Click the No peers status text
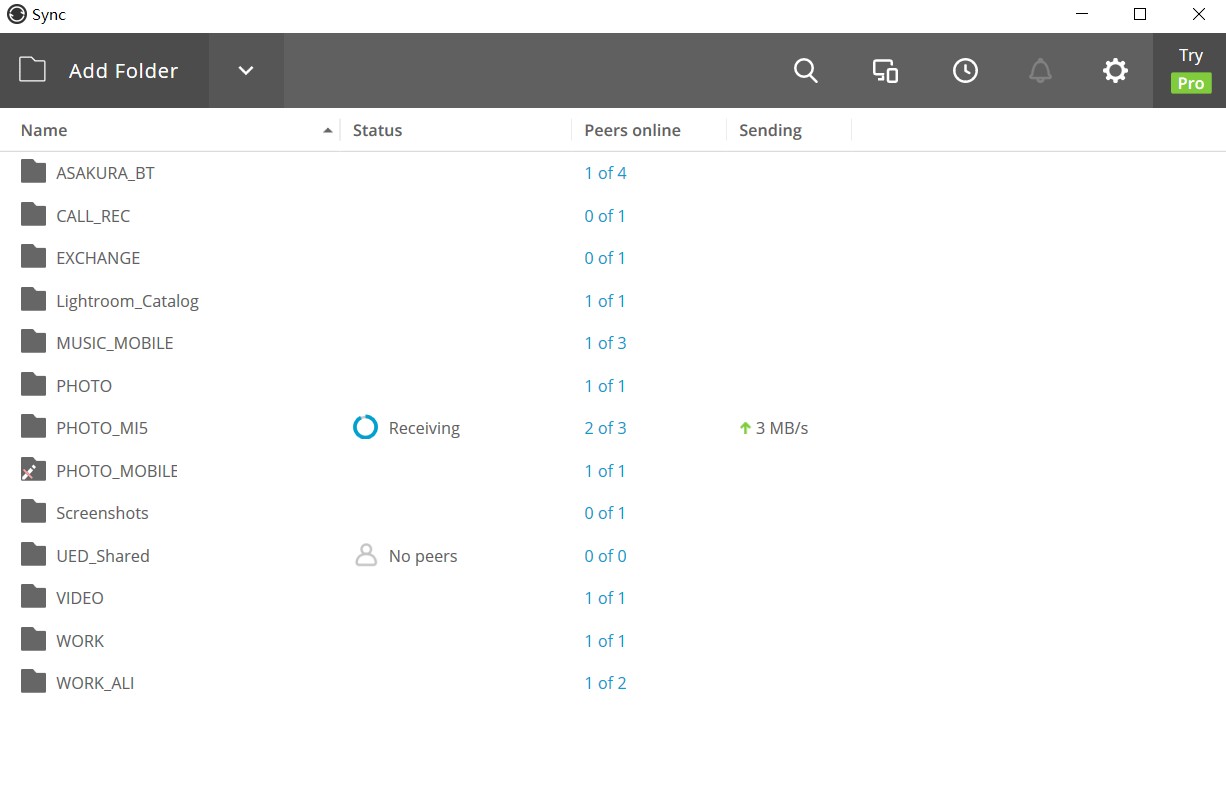The width and height of the screenshot is (1226, 805). click(x=423, y=556)
